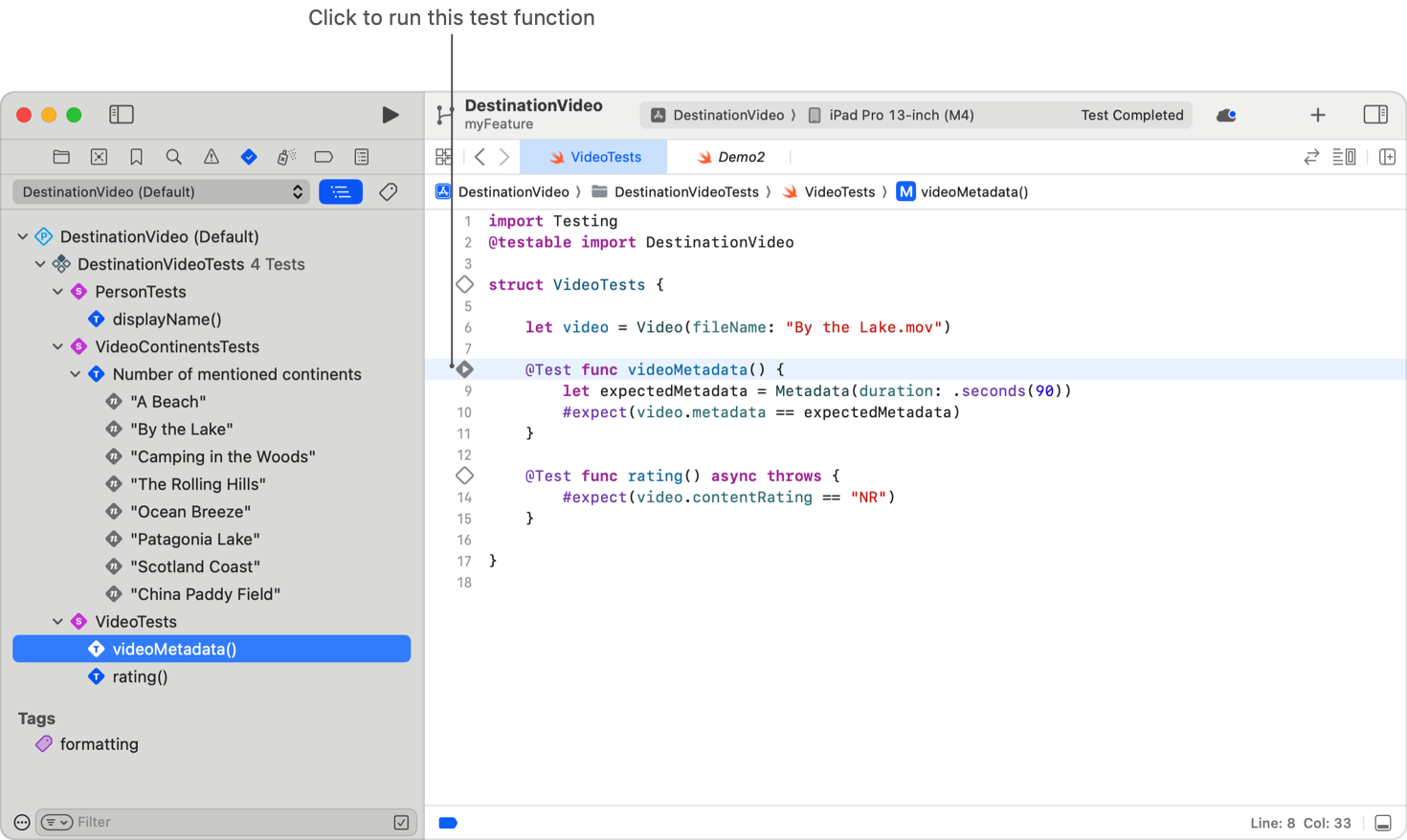This screenshot has height=840, width=1407.
Task: Select the "Patagonia Lake" test case
Action: pyautogui.click(x=195, y=540)
